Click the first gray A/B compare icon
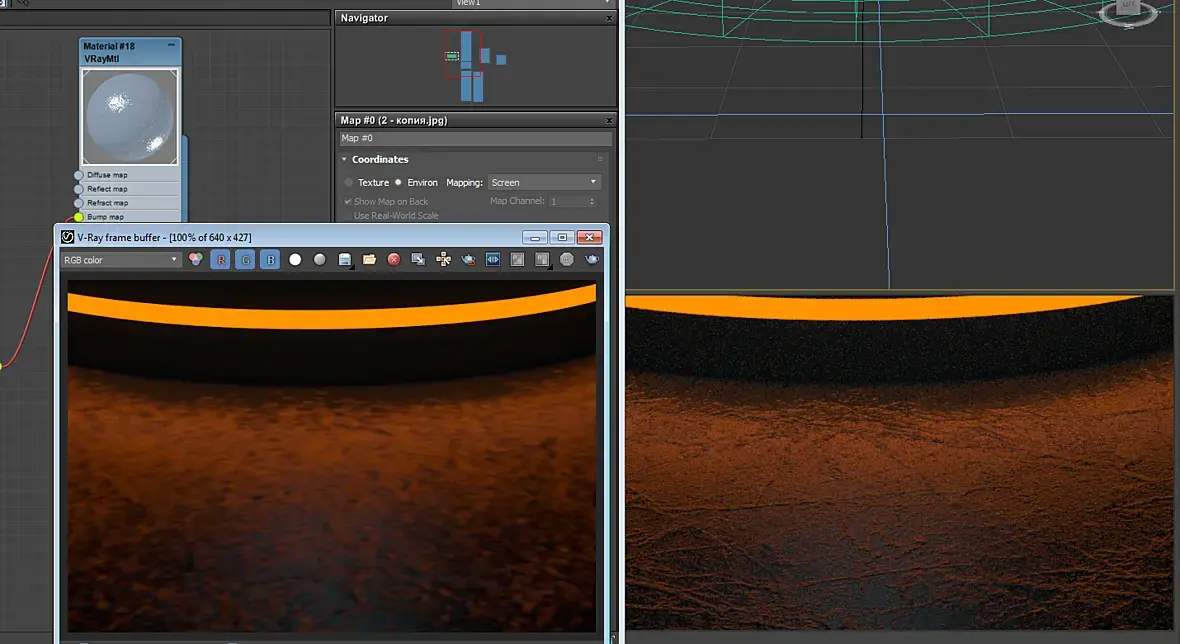This screenshot has width=1180, height=644. pyautogui.click(x=518, y=260)
